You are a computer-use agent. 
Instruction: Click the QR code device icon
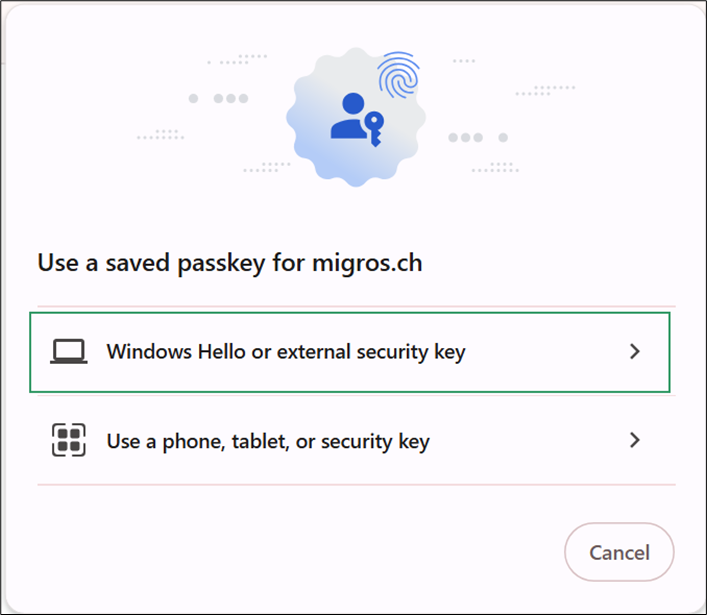coord(69,440)
